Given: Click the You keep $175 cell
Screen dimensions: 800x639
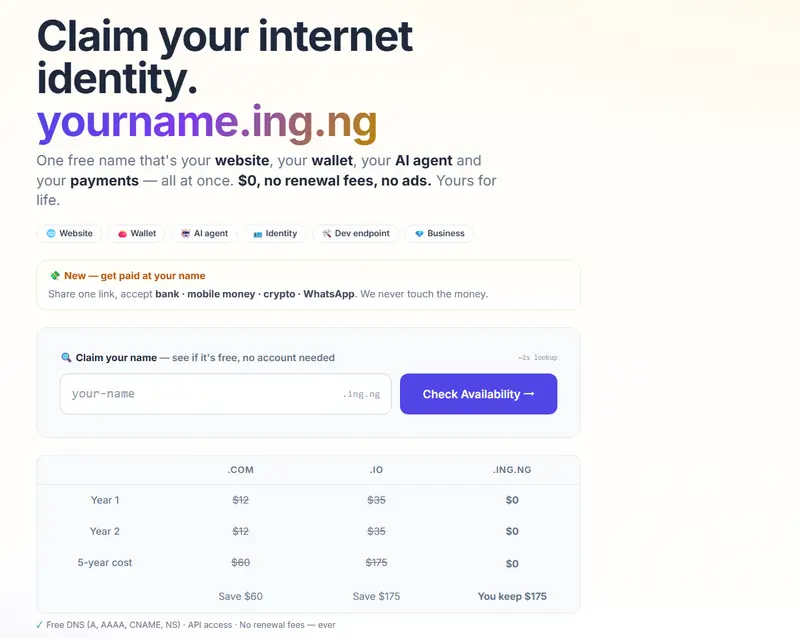Looking at the screenshot, I should click(x=512, y=596).
